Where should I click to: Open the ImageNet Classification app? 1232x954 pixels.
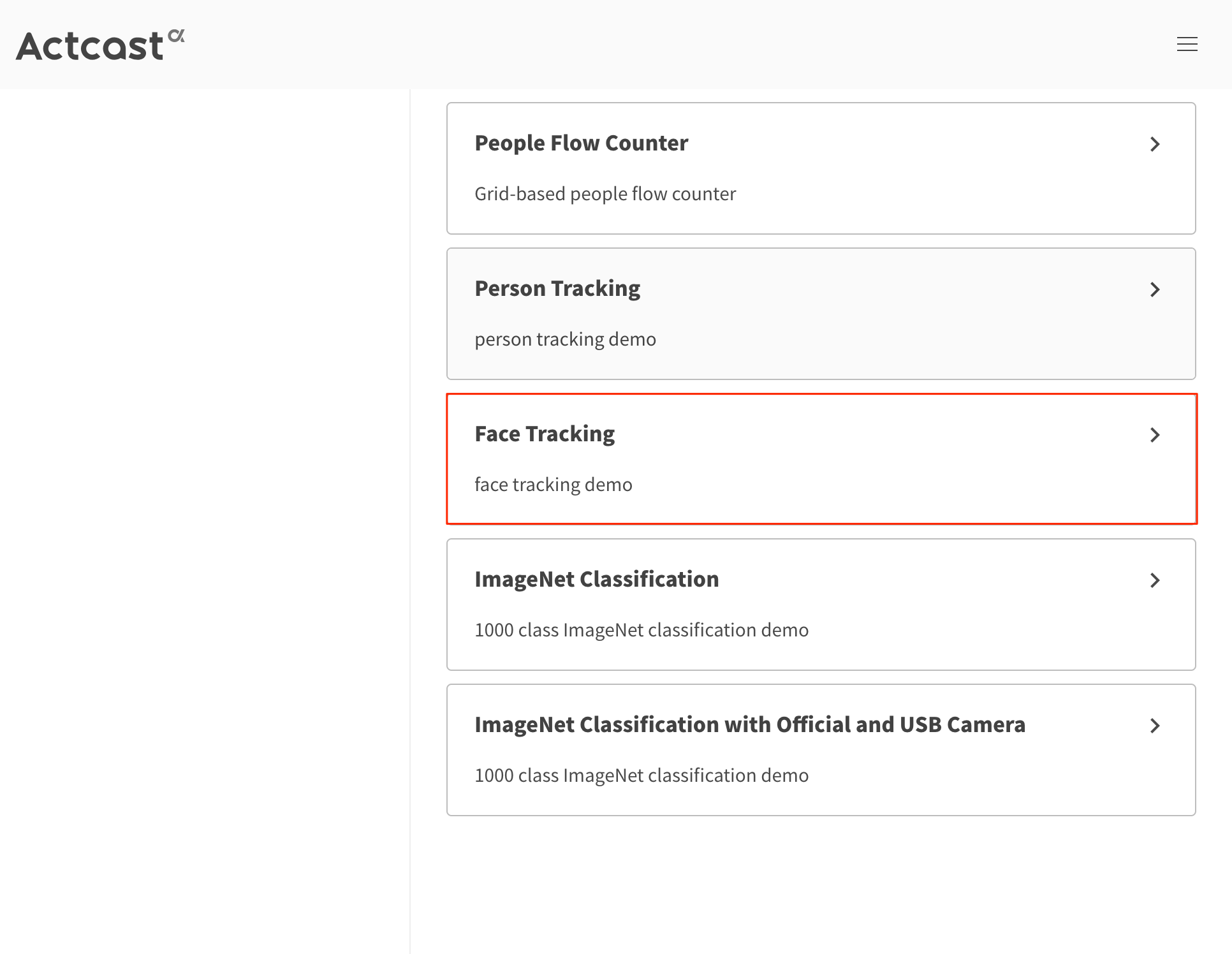597,579
